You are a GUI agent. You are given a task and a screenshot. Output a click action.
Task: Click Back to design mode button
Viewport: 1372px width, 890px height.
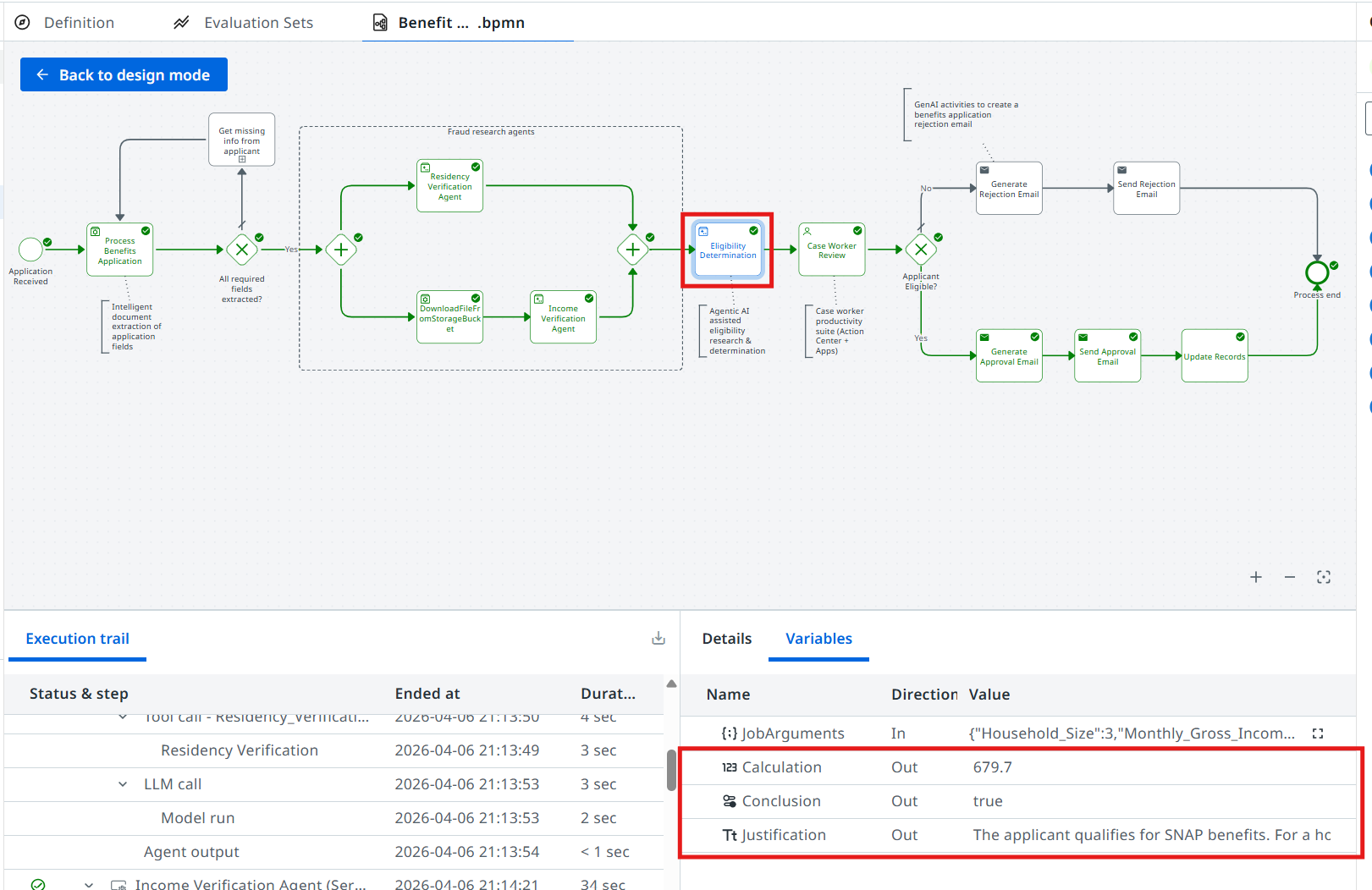124,74
